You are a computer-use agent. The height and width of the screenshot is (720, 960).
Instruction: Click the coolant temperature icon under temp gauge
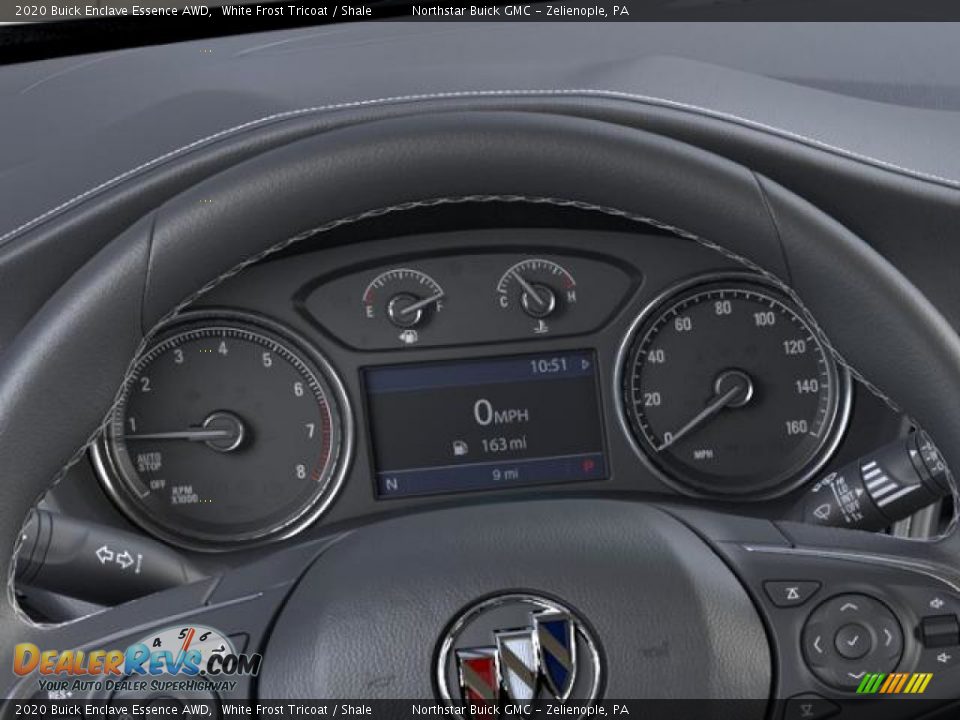click(541, 327)
